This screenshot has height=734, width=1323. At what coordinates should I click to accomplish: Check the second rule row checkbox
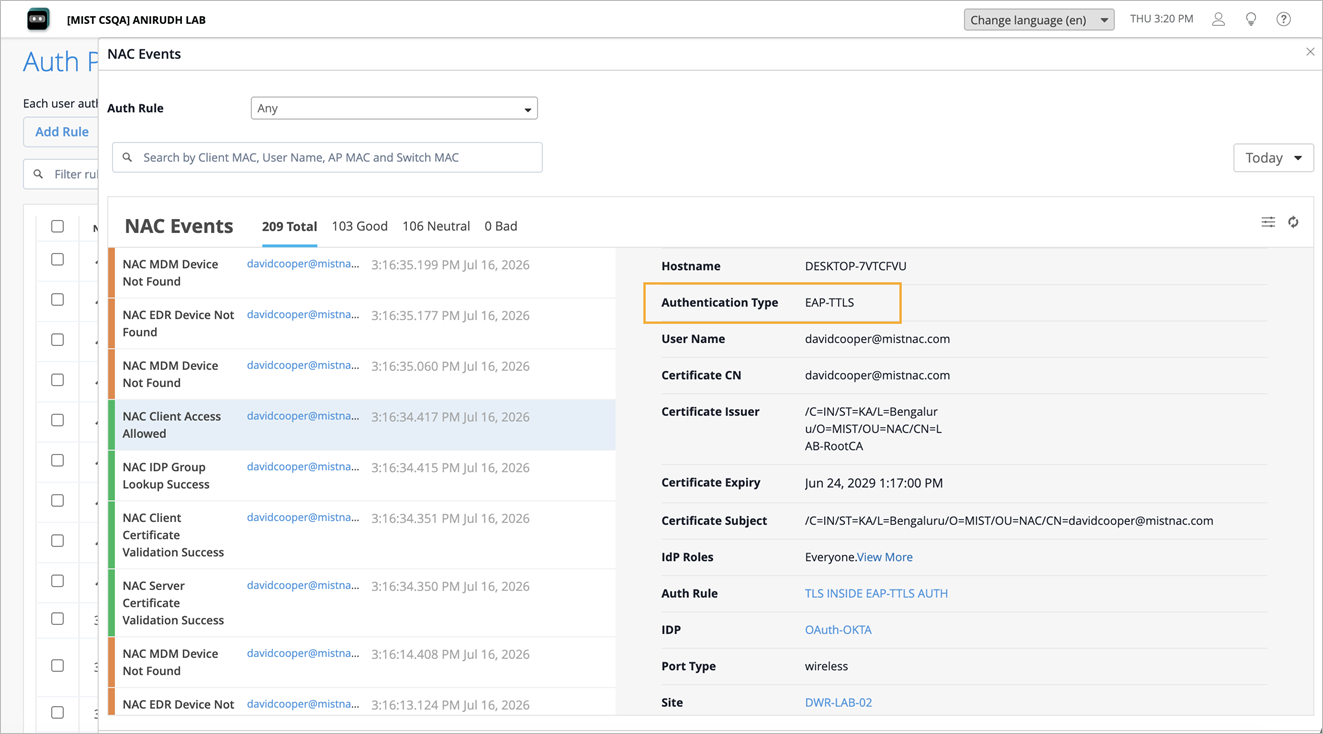[x=57, y=299]
